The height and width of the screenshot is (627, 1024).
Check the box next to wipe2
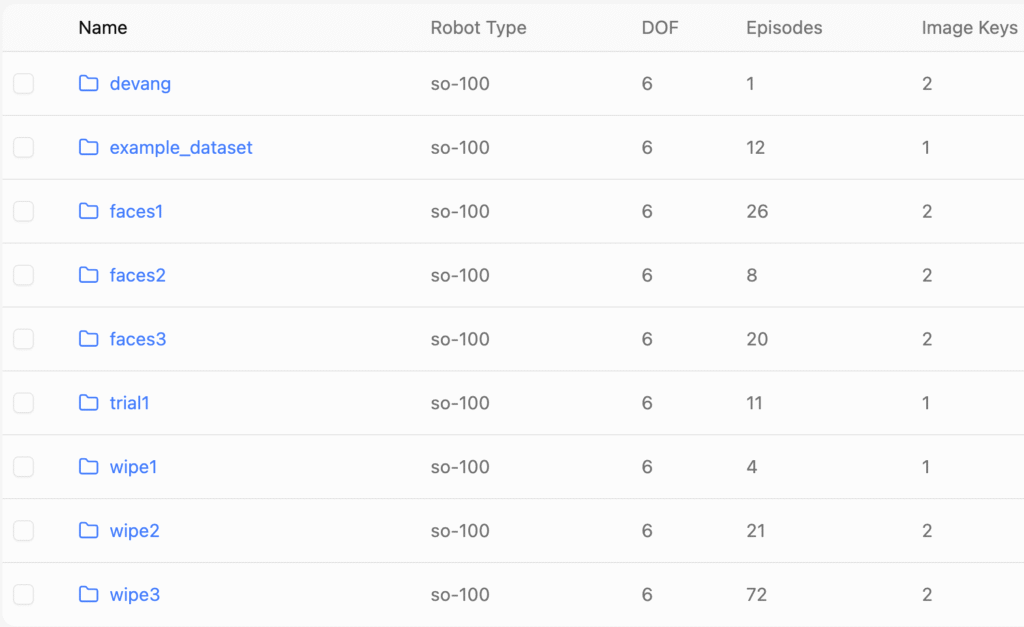coord(23,532)
